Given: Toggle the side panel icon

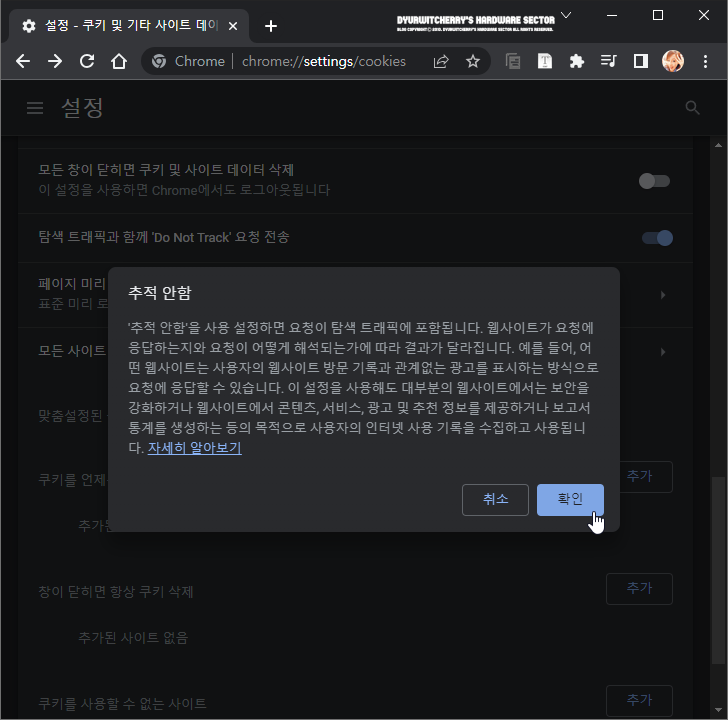Looking at the screenshot, I should [641, 61].
